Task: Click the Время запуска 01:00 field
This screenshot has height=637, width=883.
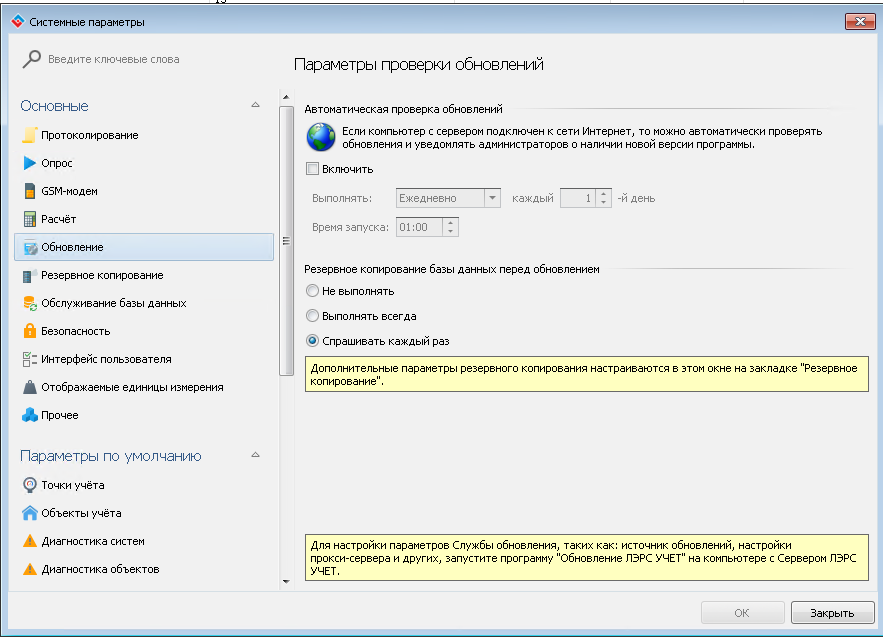Action: [x=420, y=227]
